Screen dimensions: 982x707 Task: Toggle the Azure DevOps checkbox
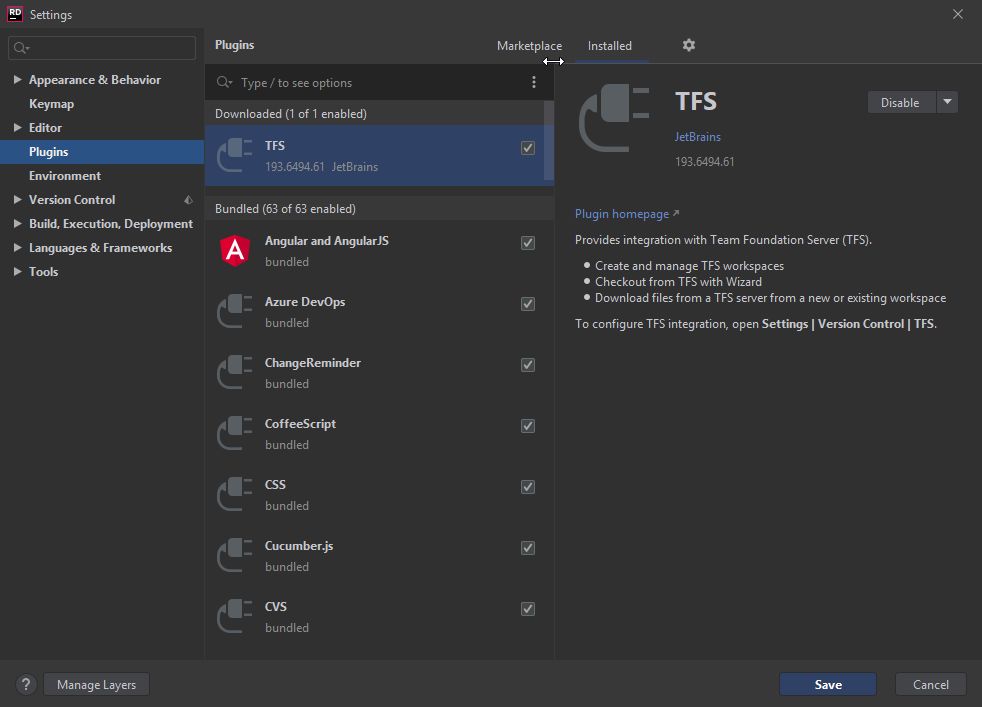click(528, 304)
